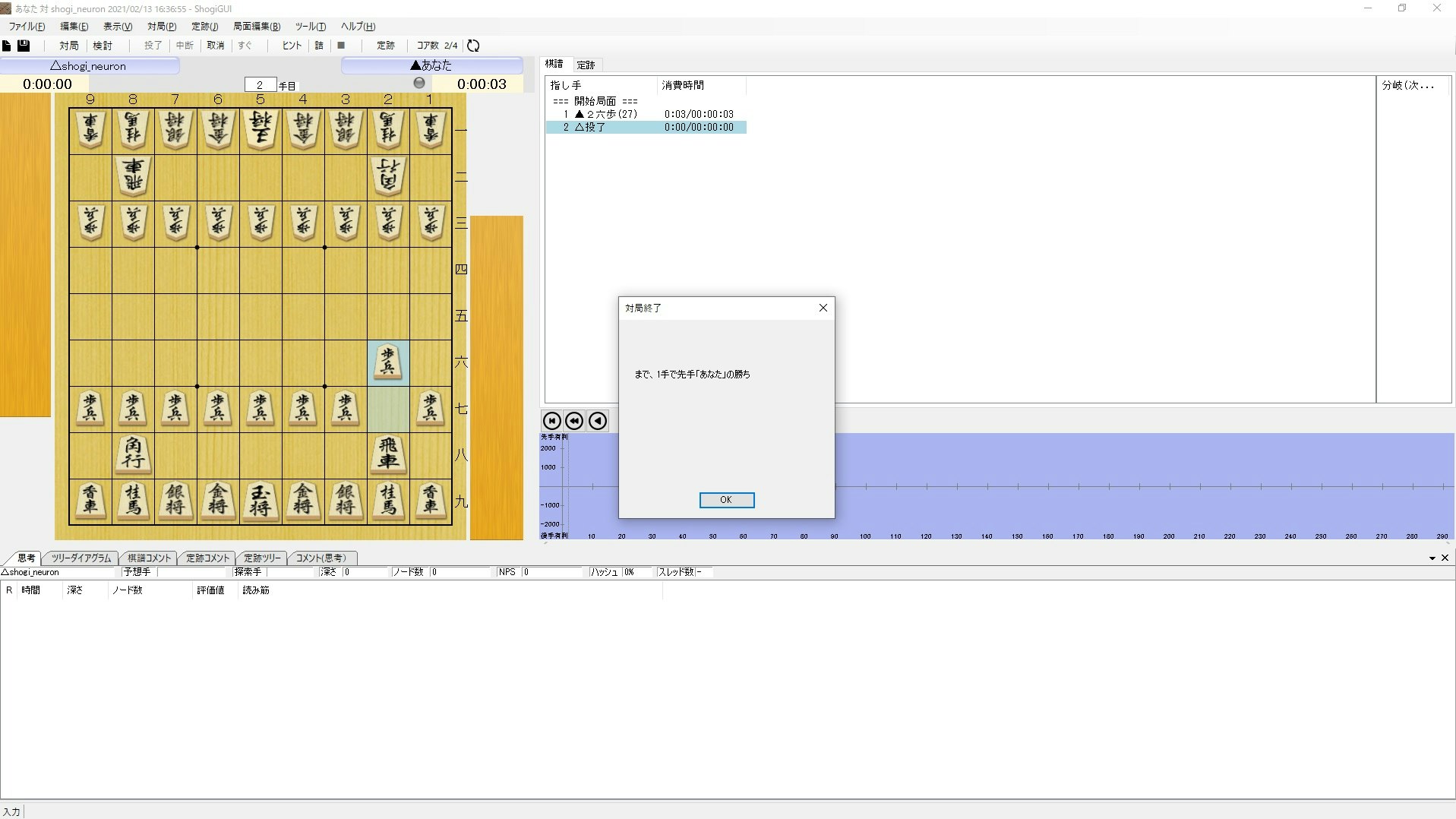The width and height of the screenshot is (1456, 819).
Task: Open the 局面編集(B) menu
Action: coord(257,27)
